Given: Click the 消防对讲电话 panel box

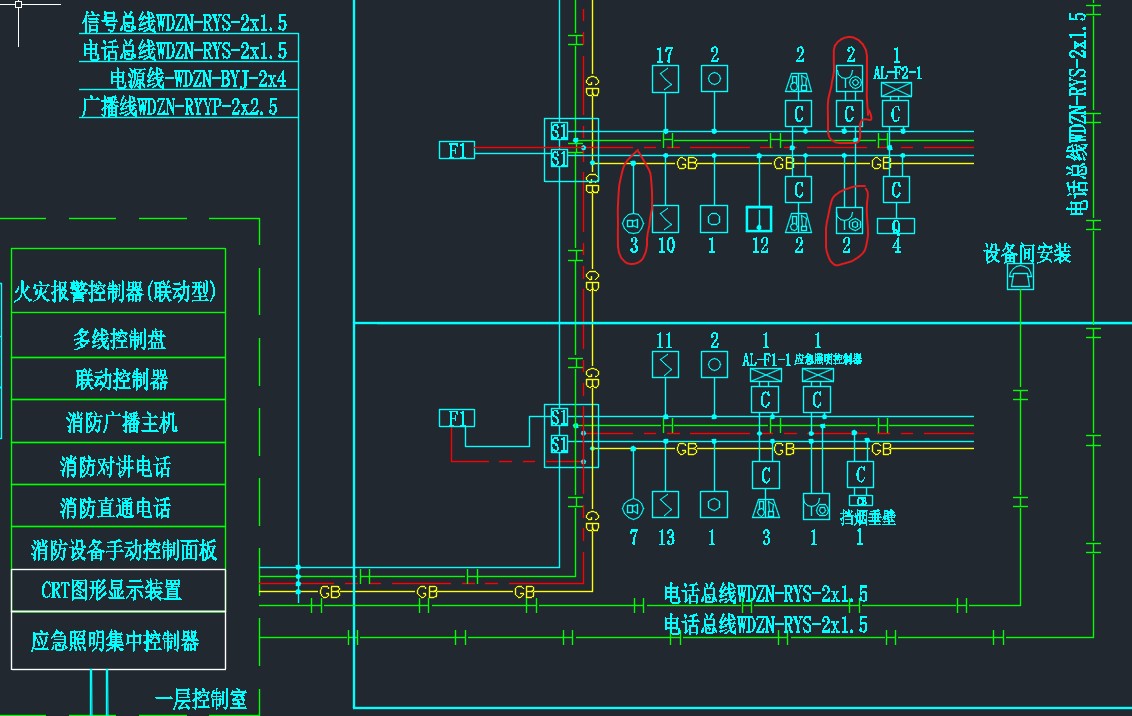Looking at the screenshot, I should [118, 464].
